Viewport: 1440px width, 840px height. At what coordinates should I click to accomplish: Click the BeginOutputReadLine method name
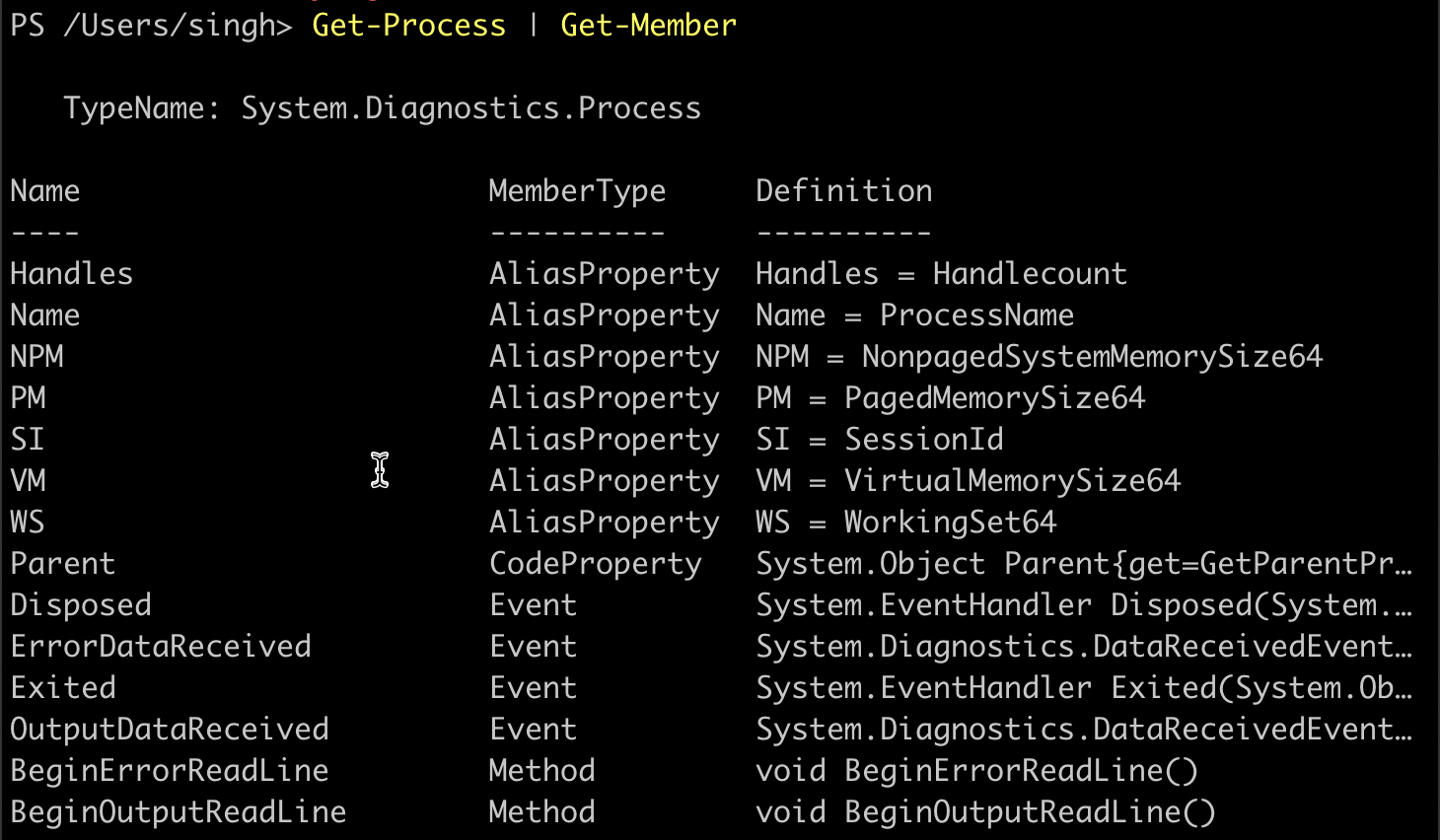coord(179,812)
